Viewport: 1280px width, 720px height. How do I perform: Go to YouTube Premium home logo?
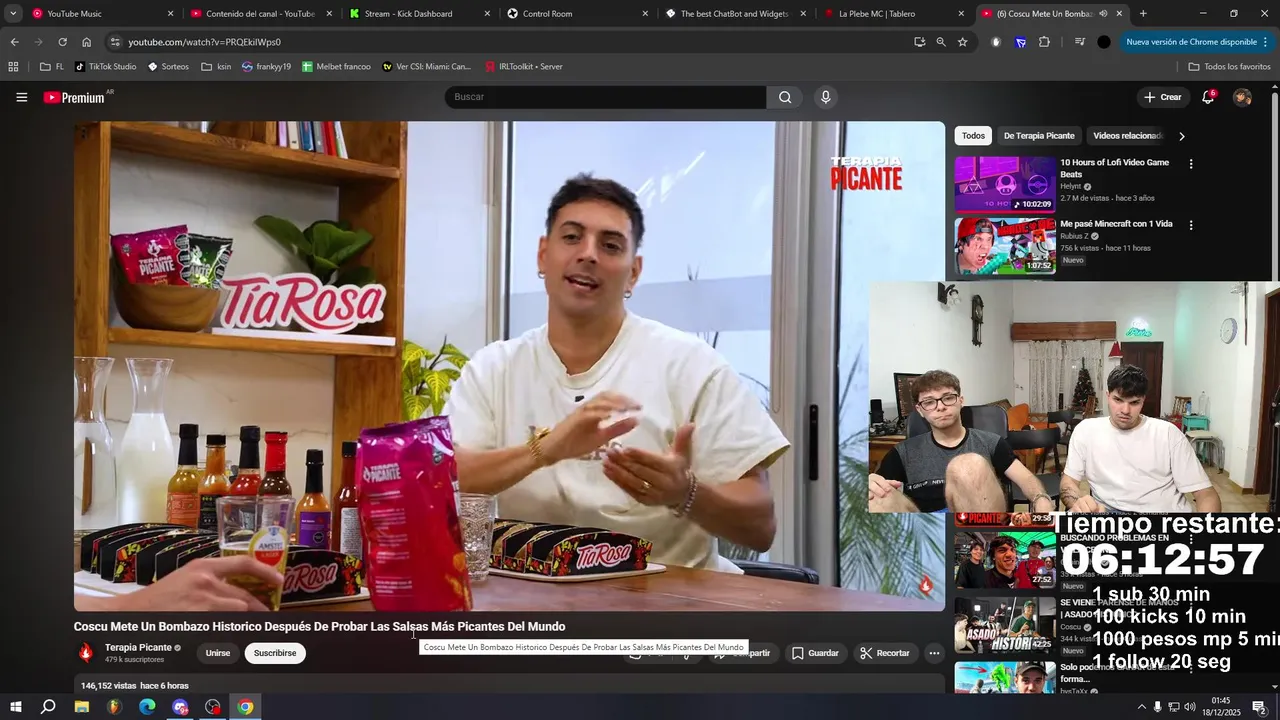(74, 97)
